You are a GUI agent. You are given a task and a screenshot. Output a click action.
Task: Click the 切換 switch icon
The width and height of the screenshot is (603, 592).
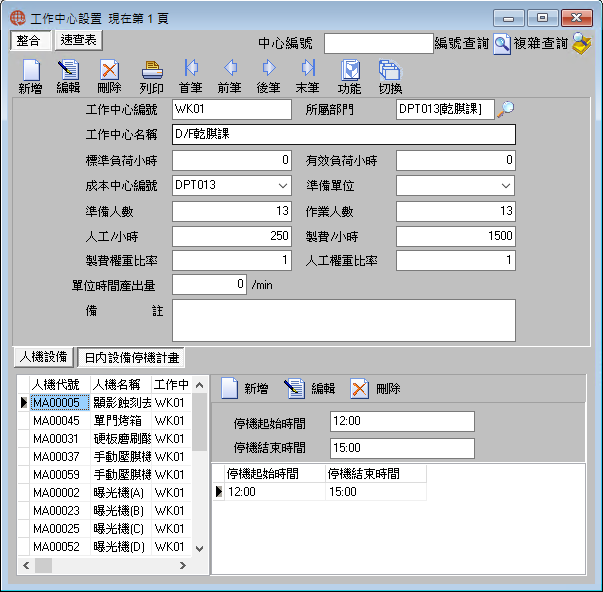pyautogui.click(x=390, y=70)
